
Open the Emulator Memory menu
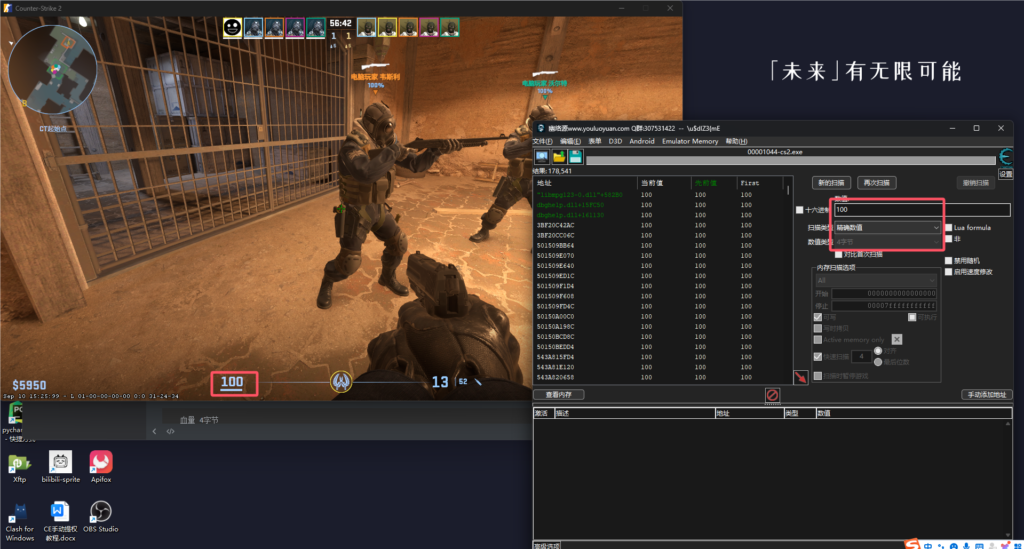click(x=690, y=141)
